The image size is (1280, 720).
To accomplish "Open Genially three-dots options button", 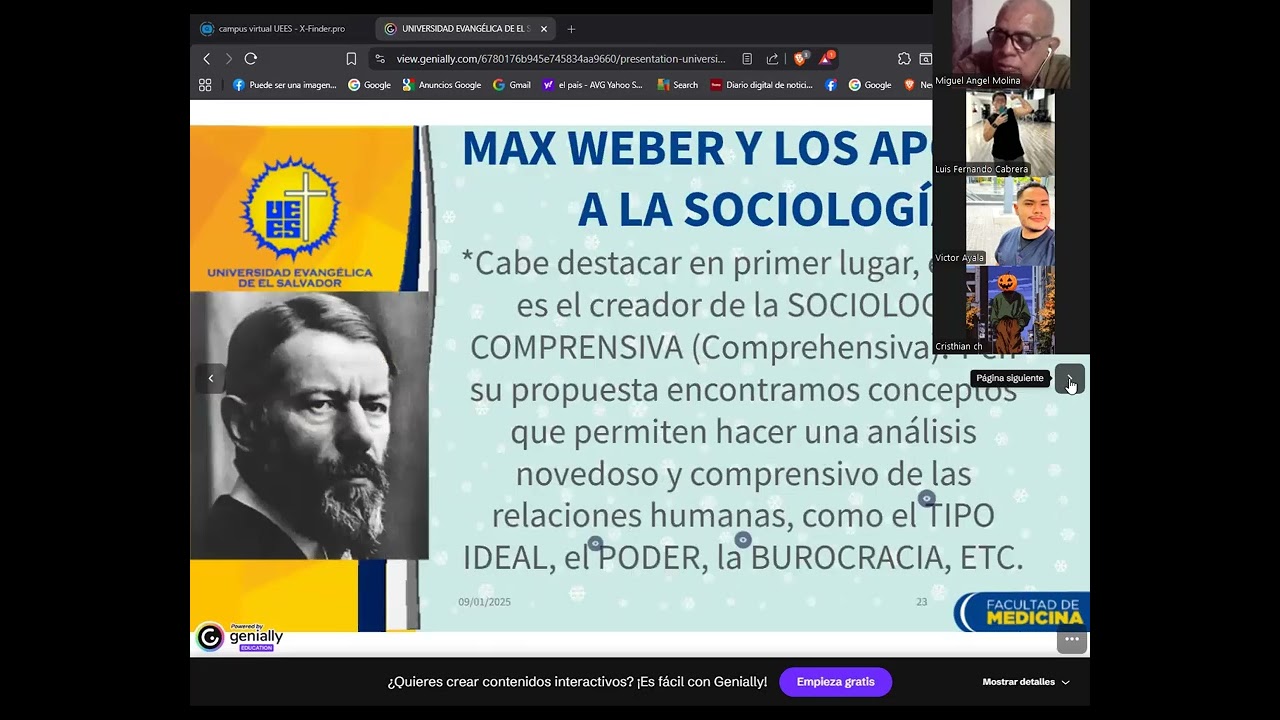I will point(1071,639).
